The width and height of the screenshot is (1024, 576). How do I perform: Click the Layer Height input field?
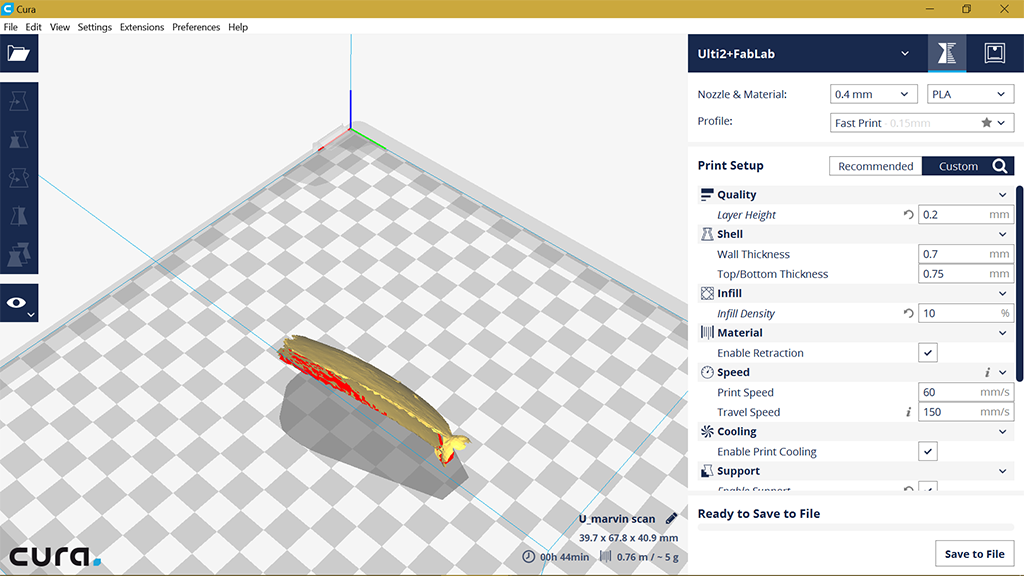(x=966, y=214)
